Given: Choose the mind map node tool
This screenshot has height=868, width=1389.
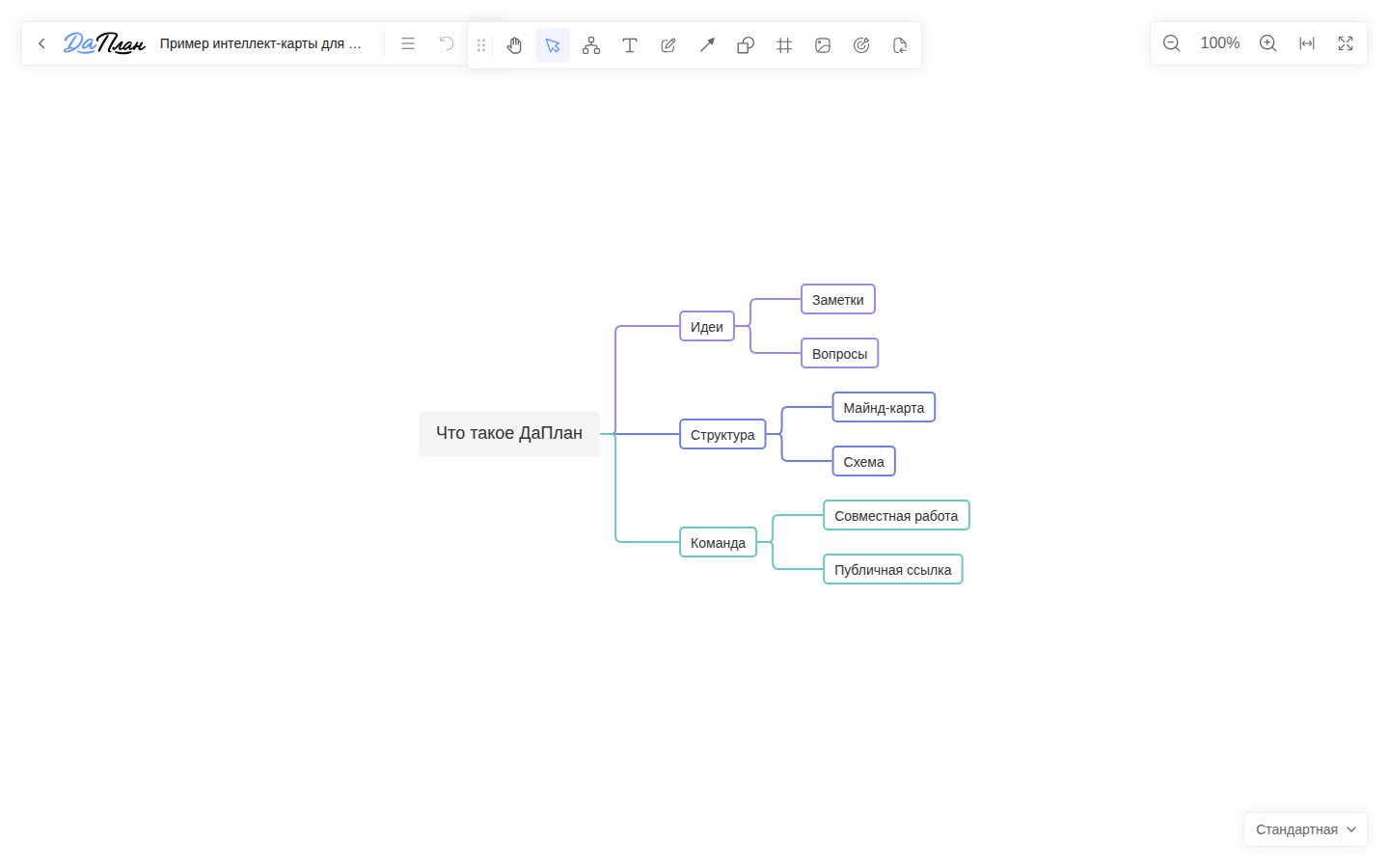Looking at the screenshot, I should click(591, 45).
